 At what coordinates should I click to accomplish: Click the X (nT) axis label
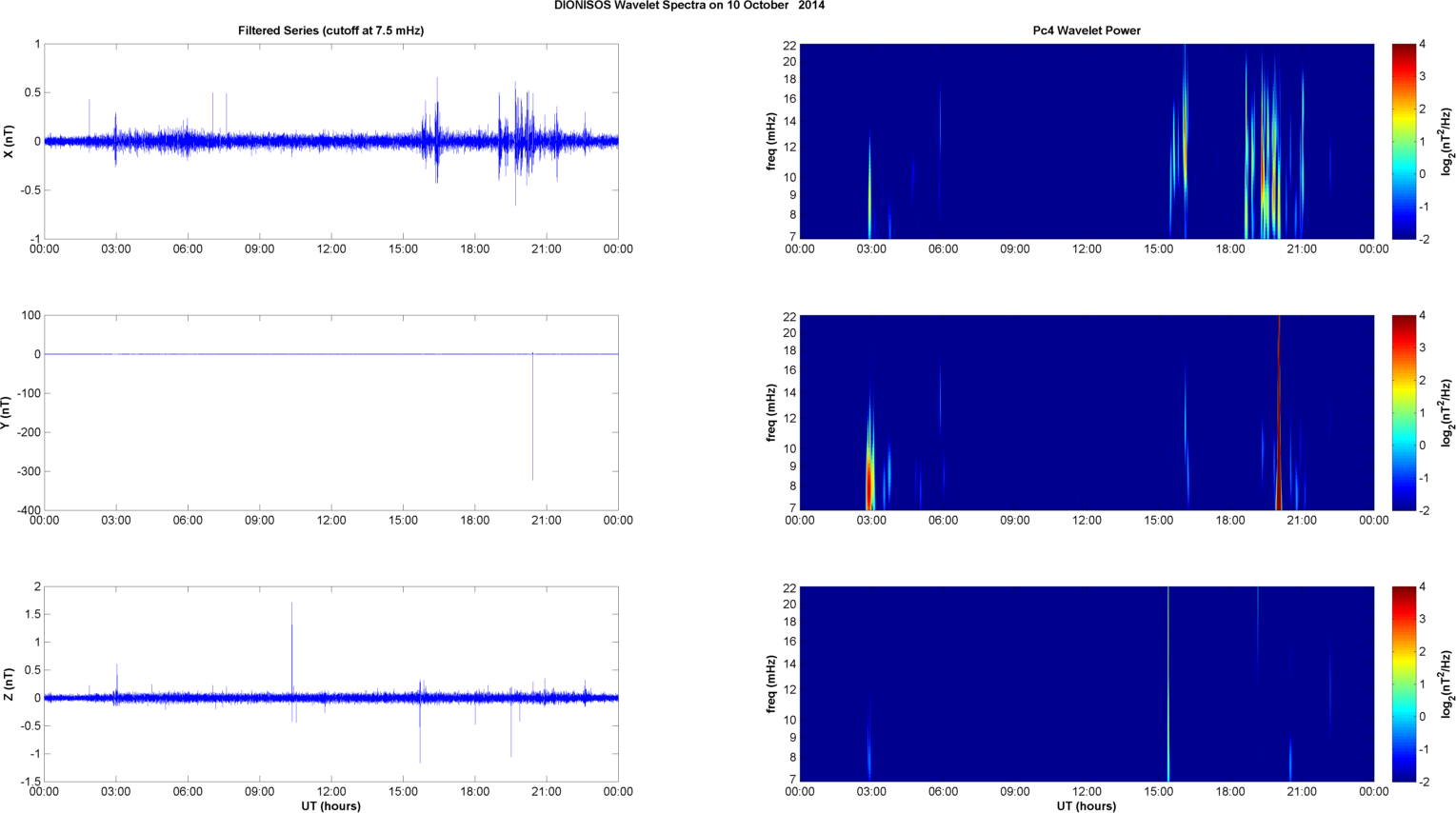point(9,142)
